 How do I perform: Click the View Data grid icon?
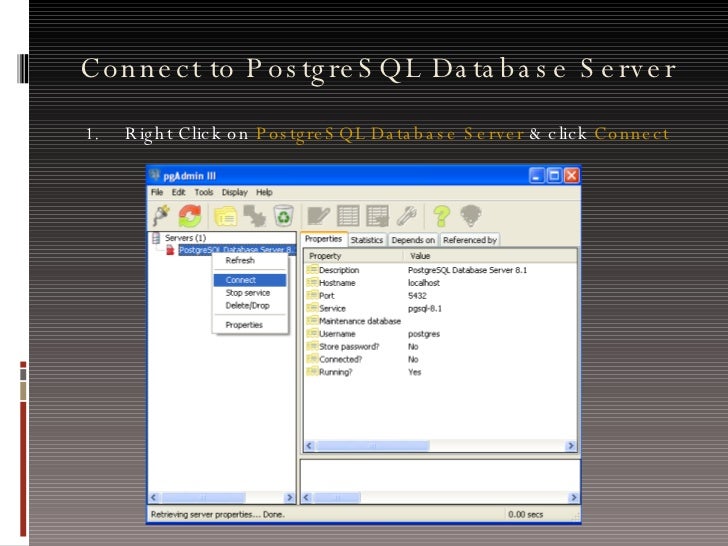click(348, 216)
